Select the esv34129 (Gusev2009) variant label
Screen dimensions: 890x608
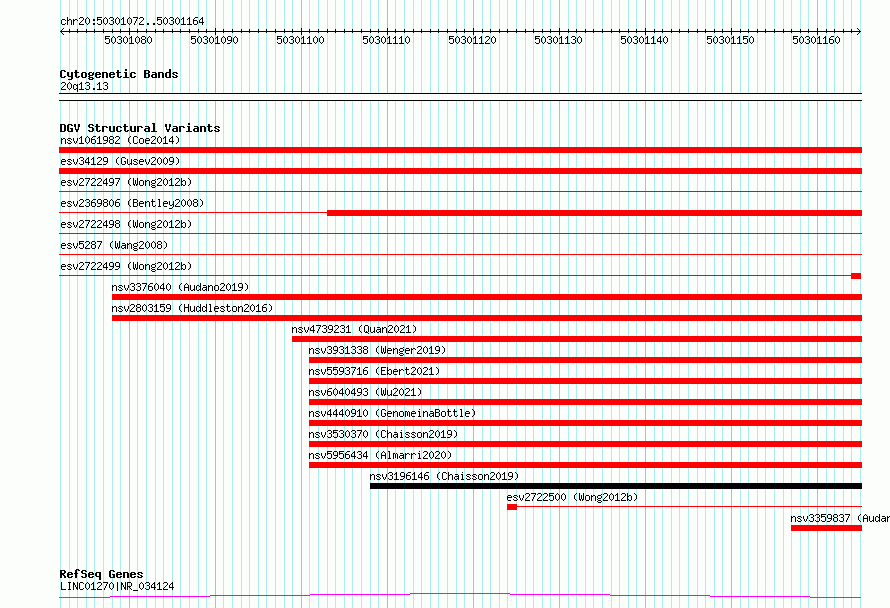pos(120,161)
